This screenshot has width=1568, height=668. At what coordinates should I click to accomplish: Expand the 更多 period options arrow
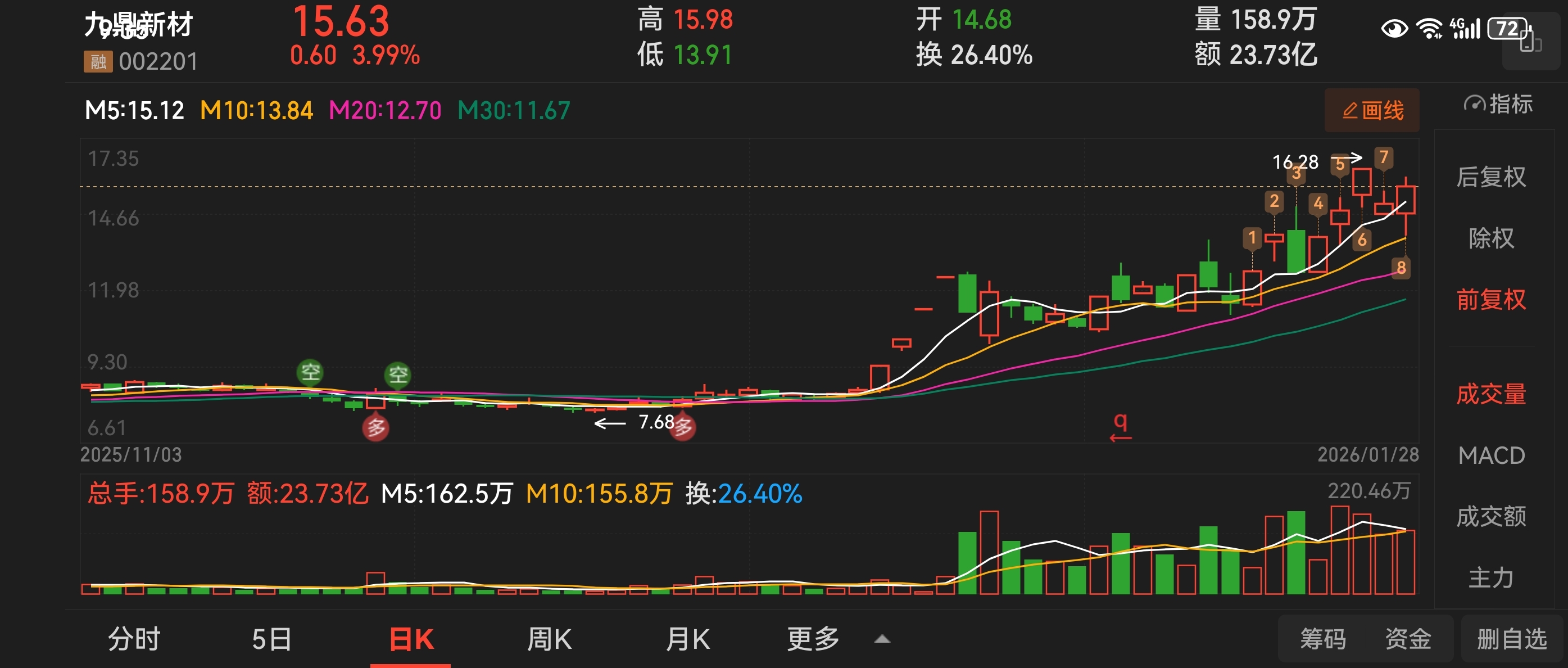[x=882, y=639]
